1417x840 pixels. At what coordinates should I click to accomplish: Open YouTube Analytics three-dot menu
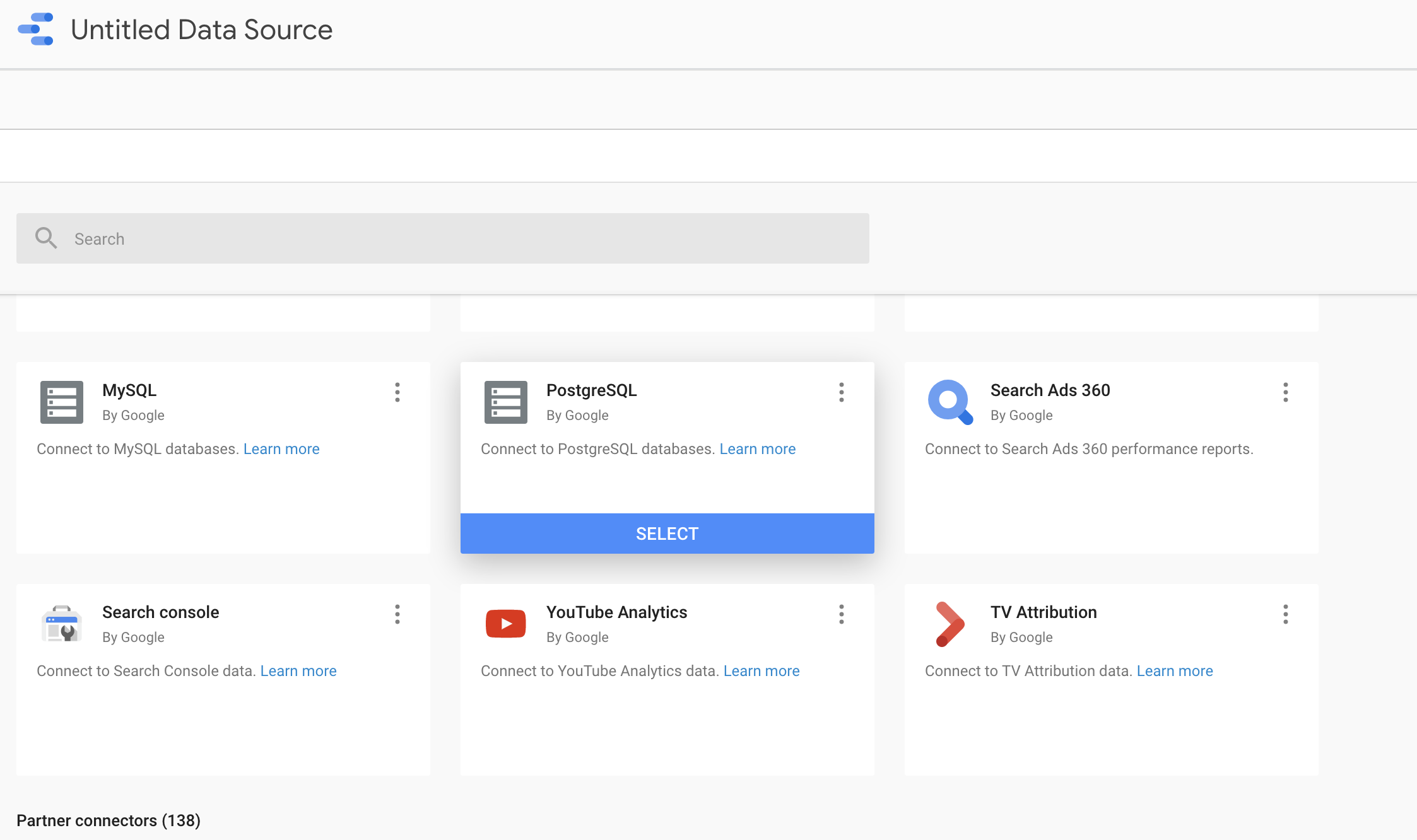coord(842,614)
